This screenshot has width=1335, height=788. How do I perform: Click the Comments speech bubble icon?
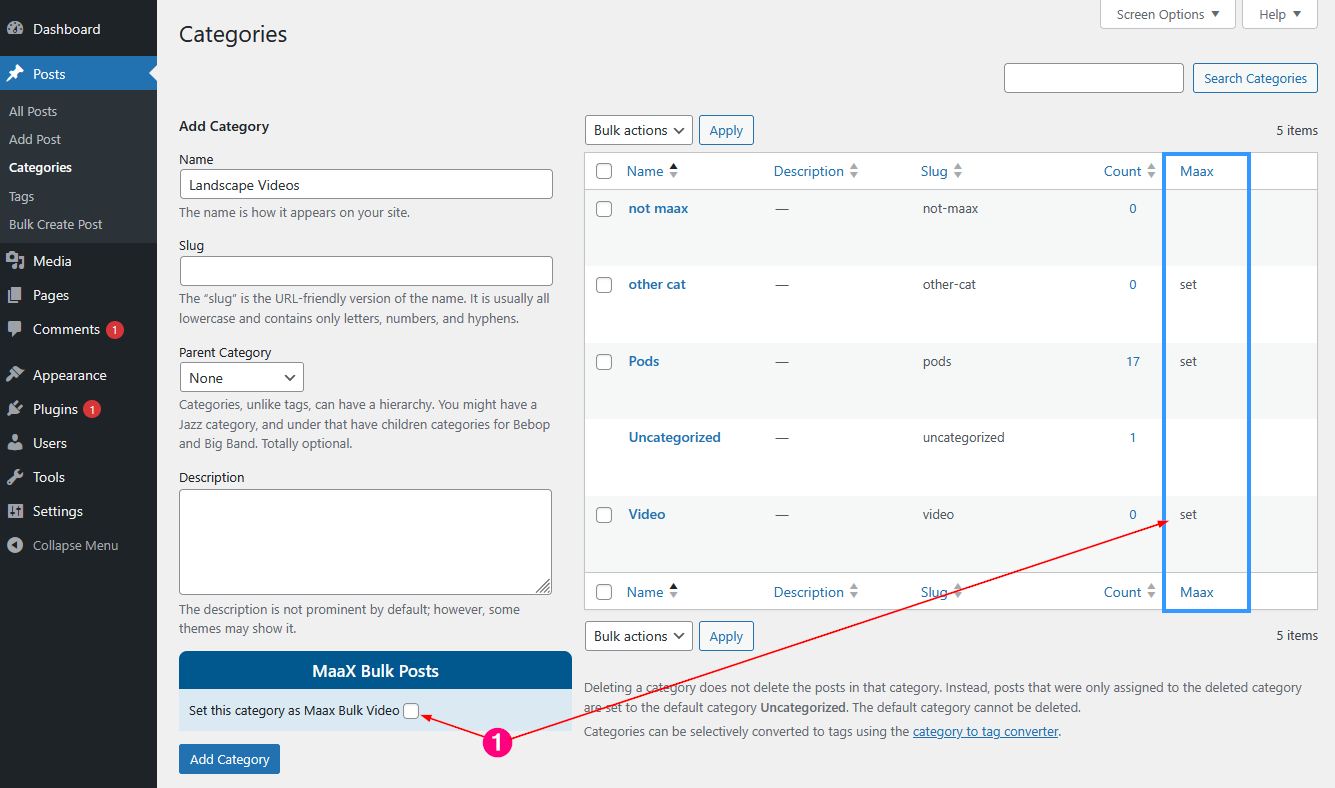pos(15,329)
